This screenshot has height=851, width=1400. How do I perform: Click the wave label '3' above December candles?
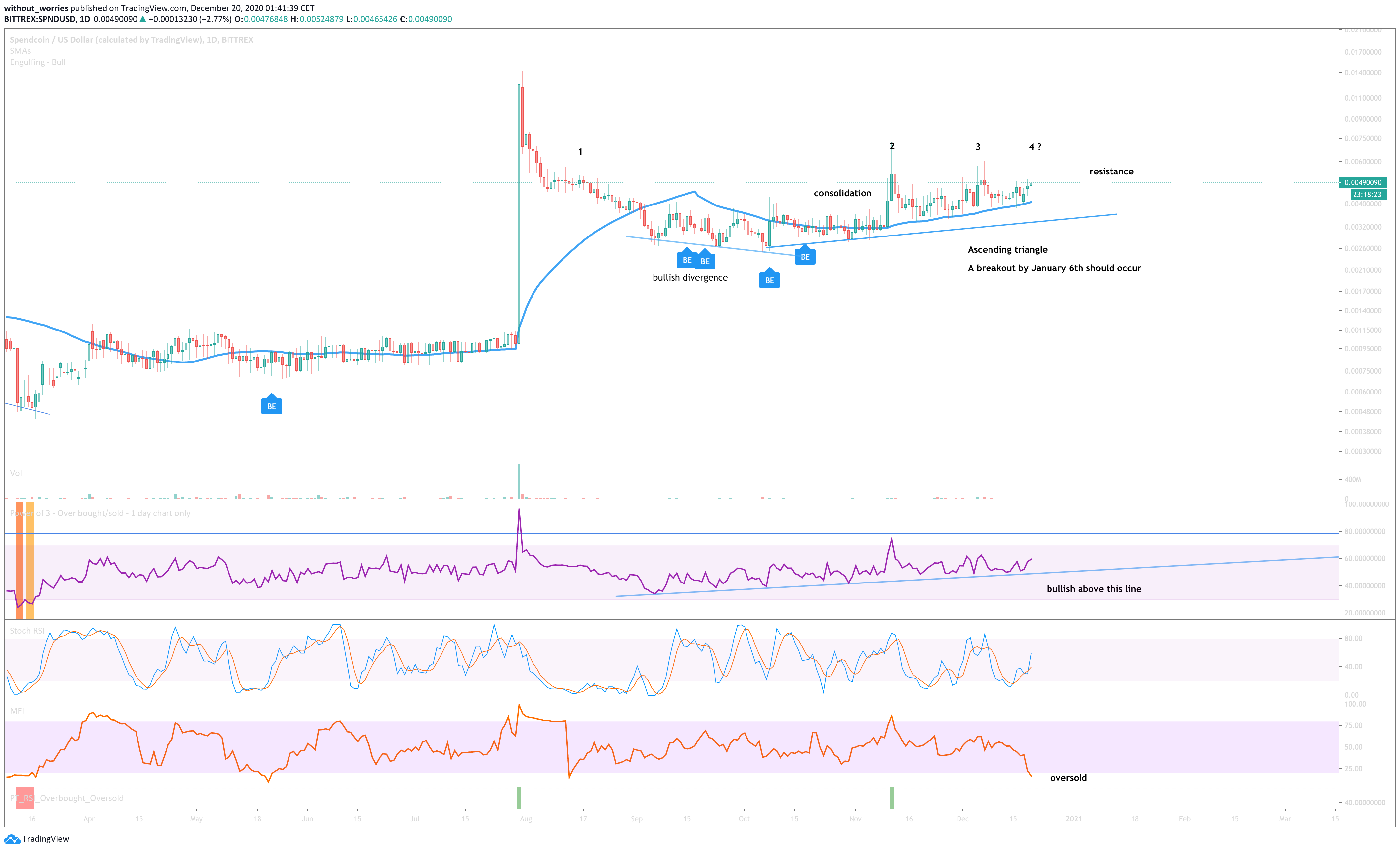coord(978,147)
